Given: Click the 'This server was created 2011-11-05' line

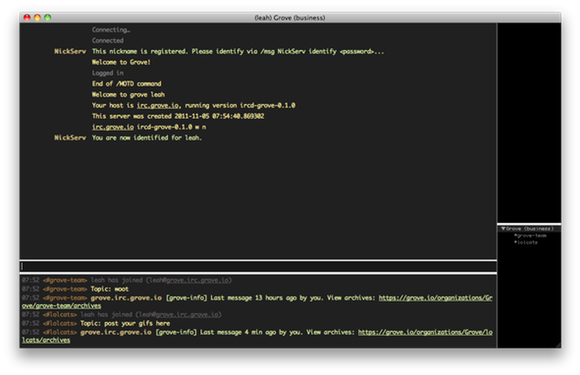Looking at the screenshot, I should pos(178,116).
